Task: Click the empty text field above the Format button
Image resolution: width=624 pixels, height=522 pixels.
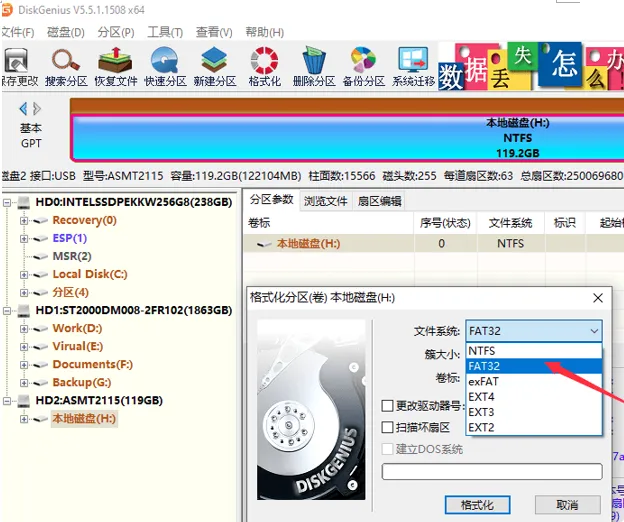Action: click(x=492, y=471)
